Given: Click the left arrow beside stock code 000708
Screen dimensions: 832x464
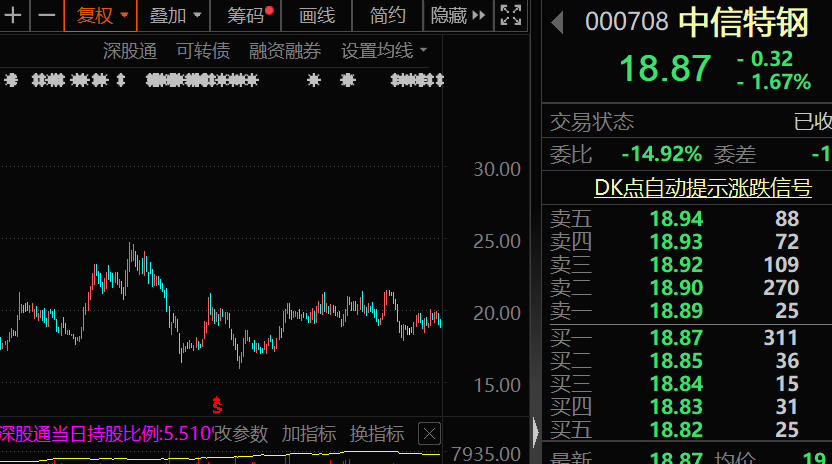Looking at the screenshot, I should click(558, 21).
